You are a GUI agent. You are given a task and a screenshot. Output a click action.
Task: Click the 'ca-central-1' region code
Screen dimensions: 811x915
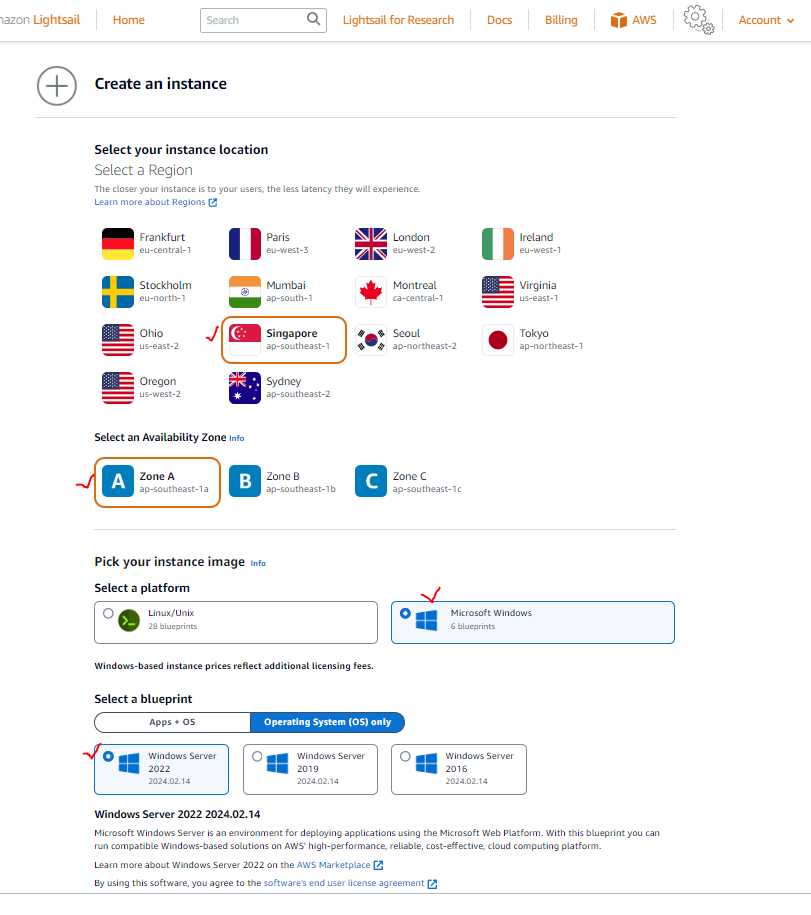[418, 298]
